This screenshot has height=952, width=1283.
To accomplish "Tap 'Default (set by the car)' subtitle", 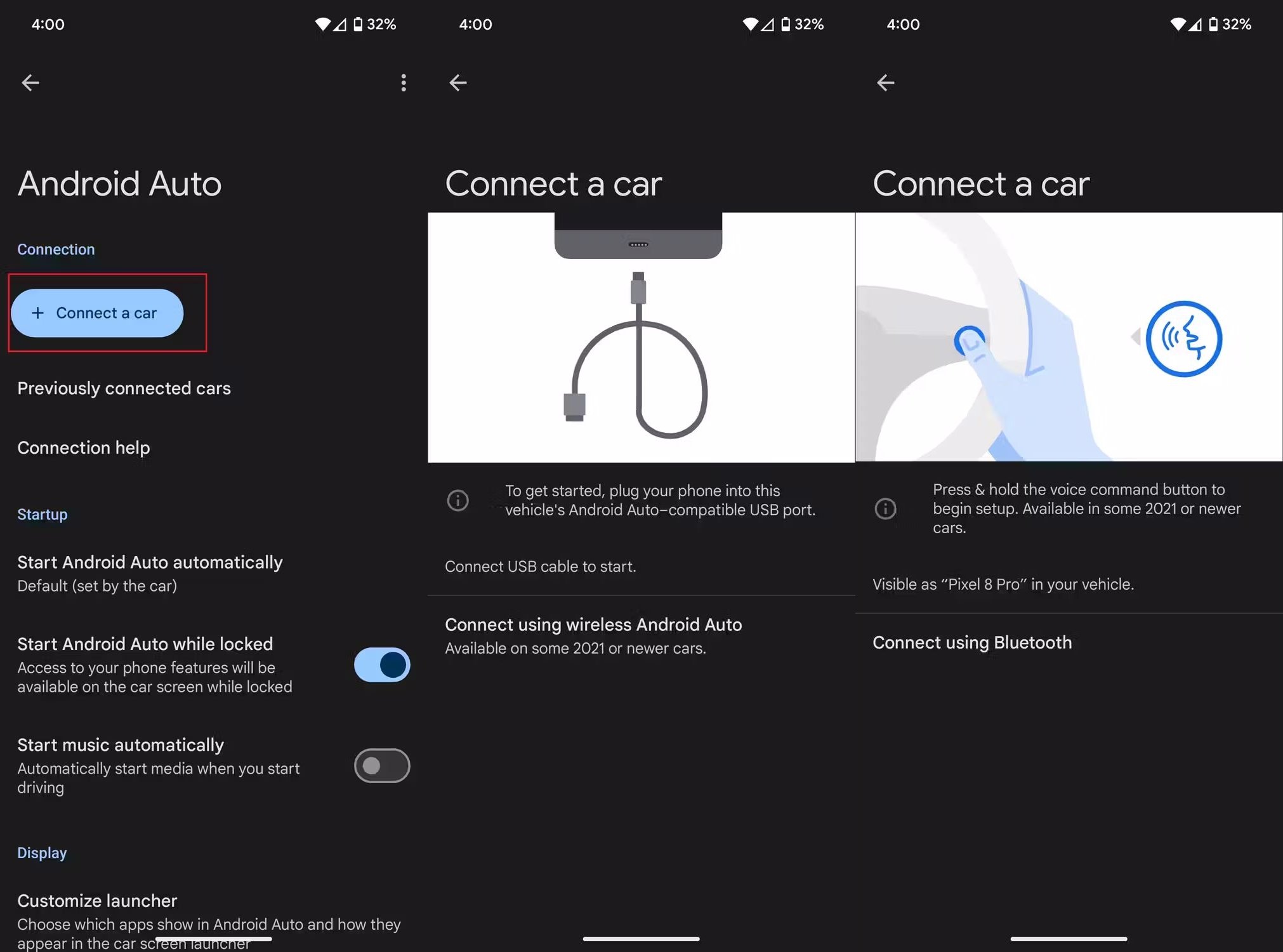I will (97, 586).
